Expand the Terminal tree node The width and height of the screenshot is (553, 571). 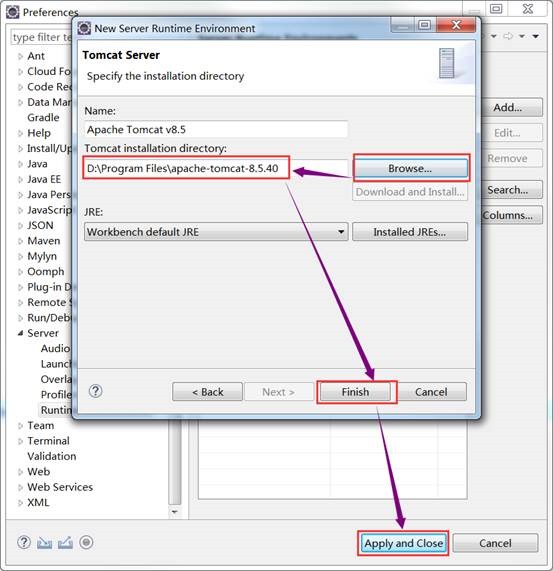pyautogui.click(x=20, y=441)
